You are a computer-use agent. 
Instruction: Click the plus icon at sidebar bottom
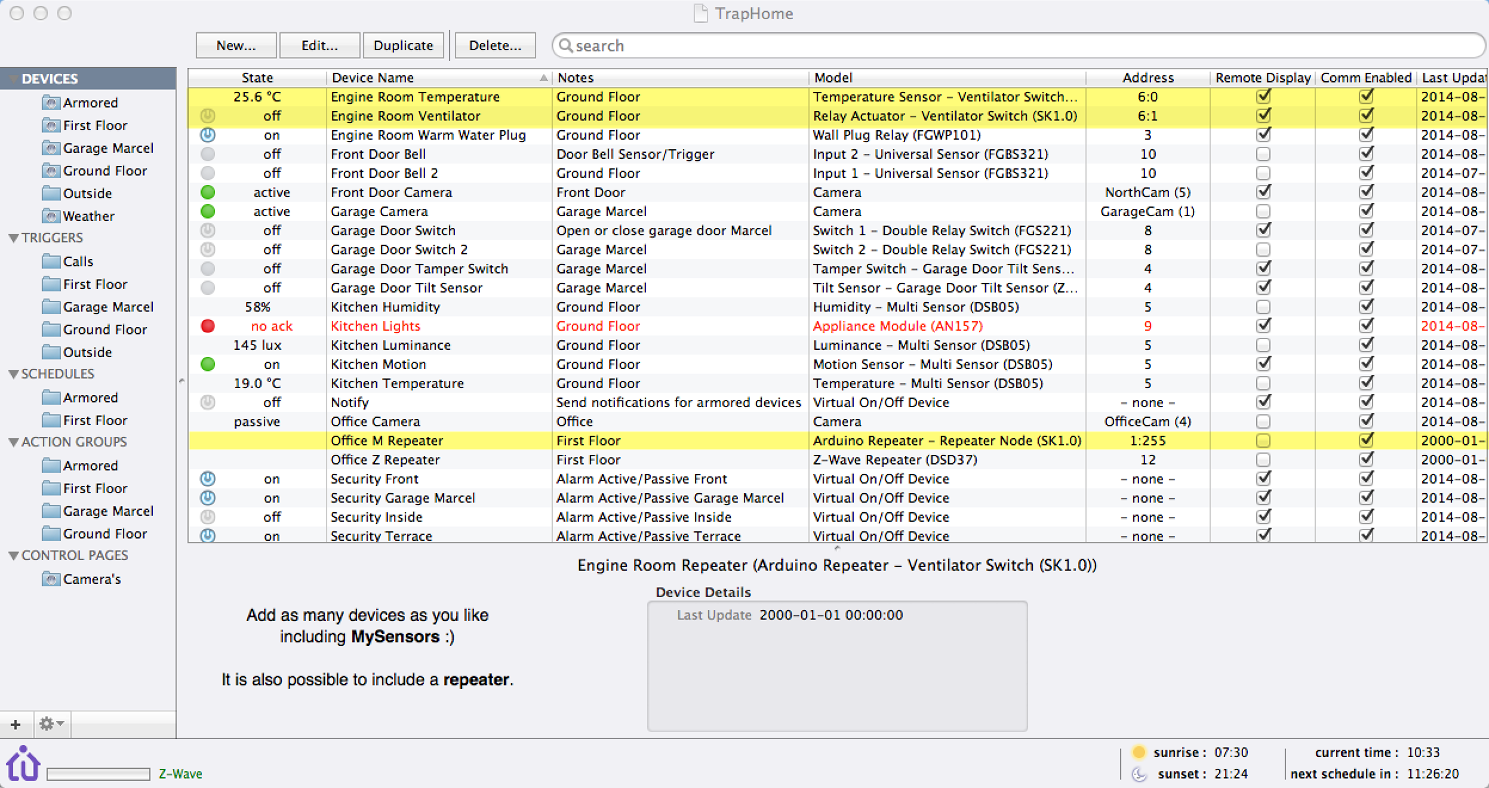(15, 724)
